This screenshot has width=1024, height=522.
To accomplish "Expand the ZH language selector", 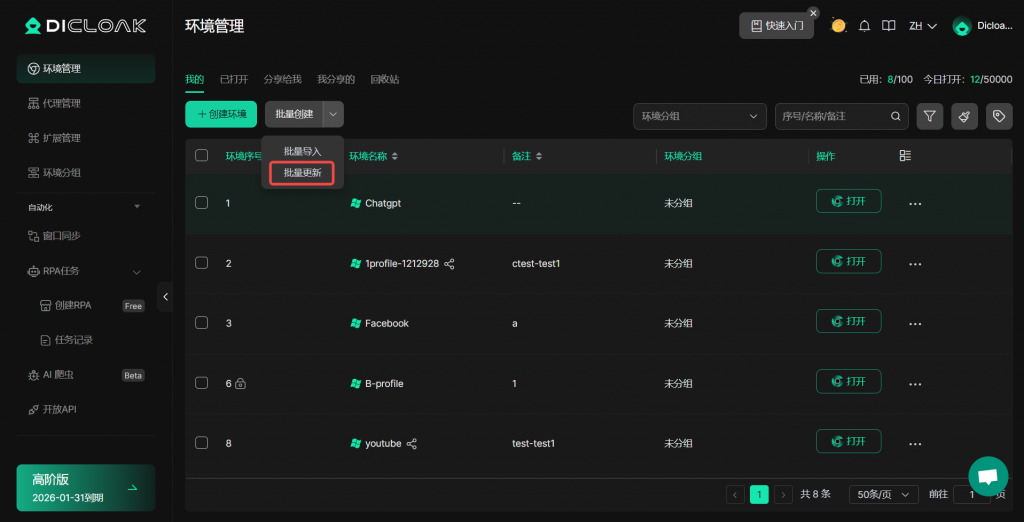I will pyautogui.click(x=922, y=26).
